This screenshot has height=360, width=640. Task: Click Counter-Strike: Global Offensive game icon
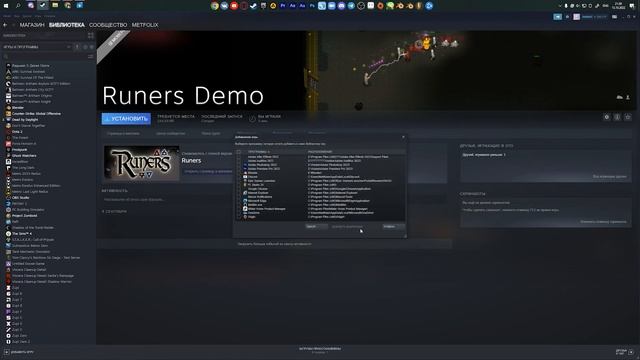click(8, 113)
